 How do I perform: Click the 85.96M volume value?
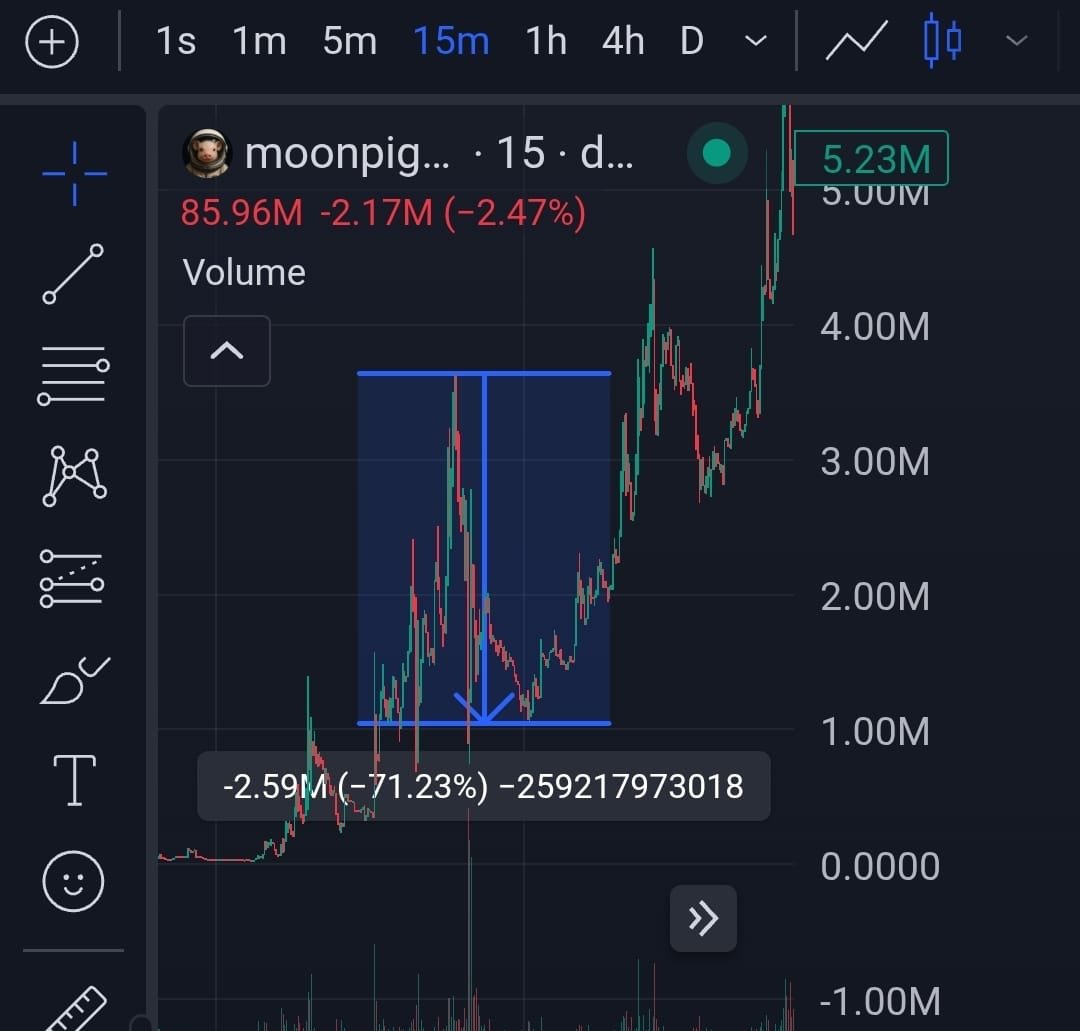coord(242,213)
